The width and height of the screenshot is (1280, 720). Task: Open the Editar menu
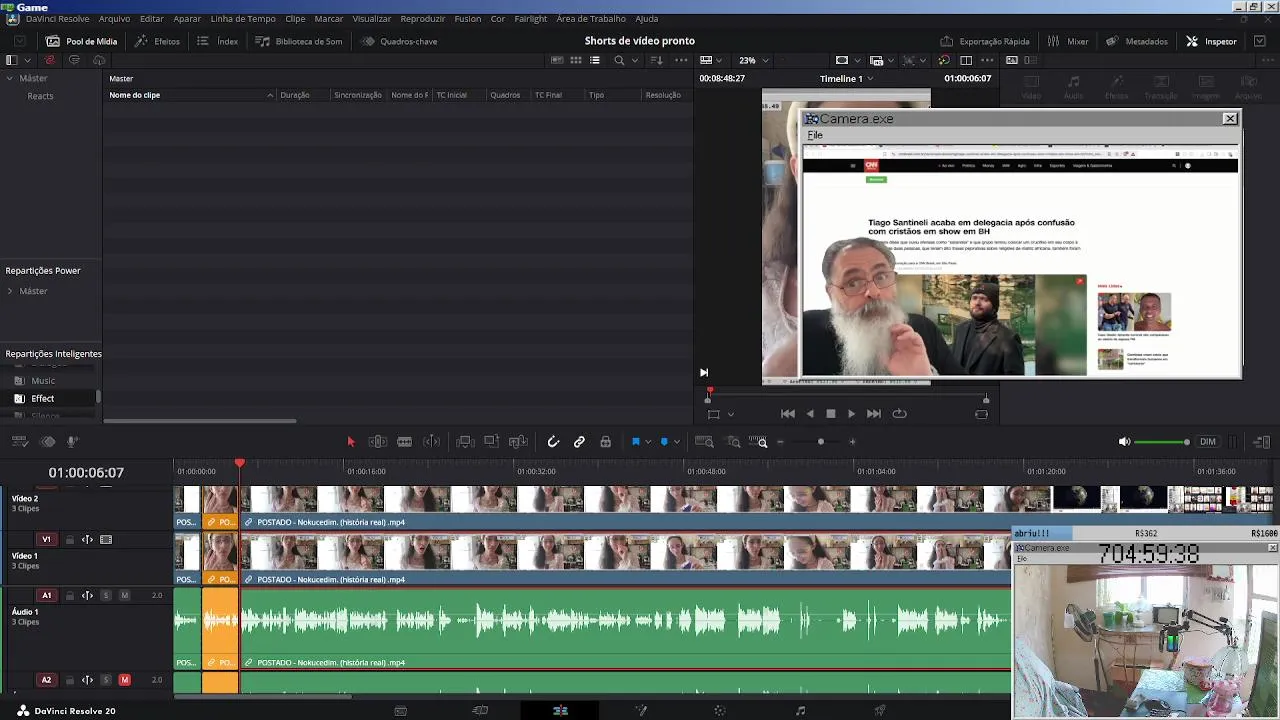click(x=152, y=19)
